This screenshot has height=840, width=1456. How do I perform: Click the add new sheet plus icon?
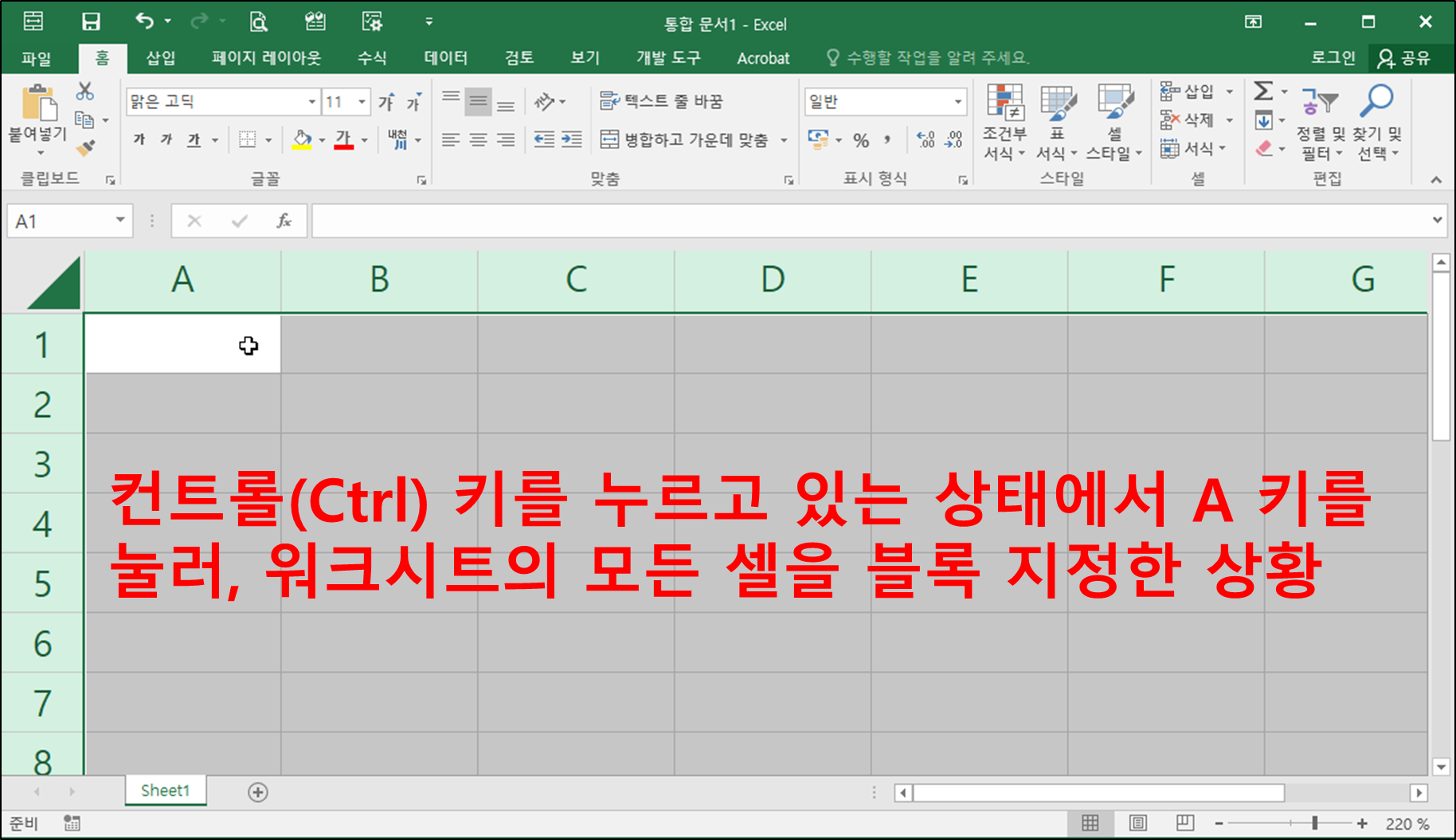click(x=257, y=792)
